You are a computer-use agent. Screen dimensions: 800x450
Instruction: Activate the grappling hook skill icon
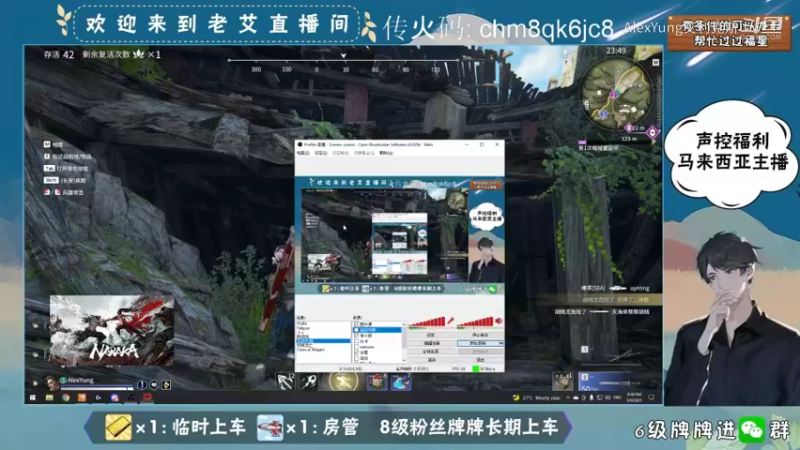pos(285,382)
